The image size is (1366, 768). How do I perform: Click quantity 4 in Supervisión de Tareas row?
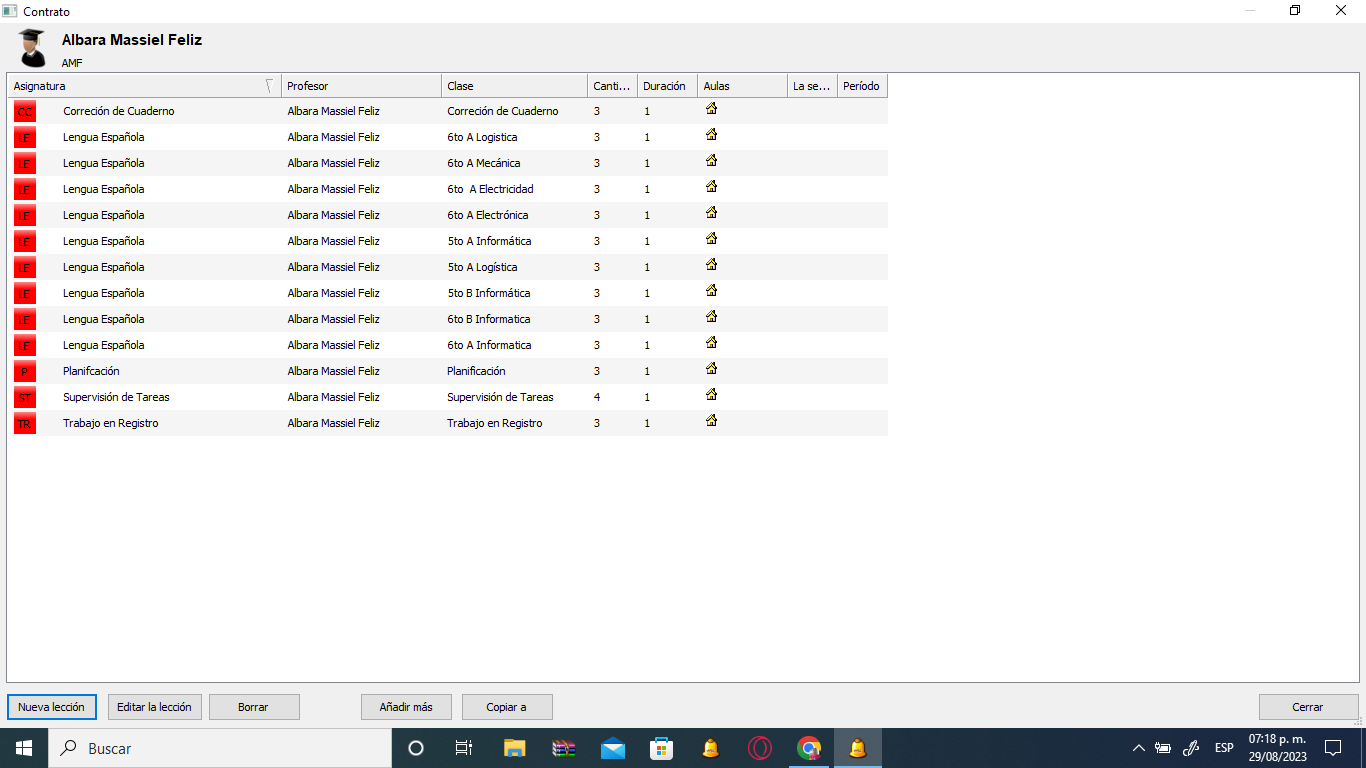click(597, 397)
